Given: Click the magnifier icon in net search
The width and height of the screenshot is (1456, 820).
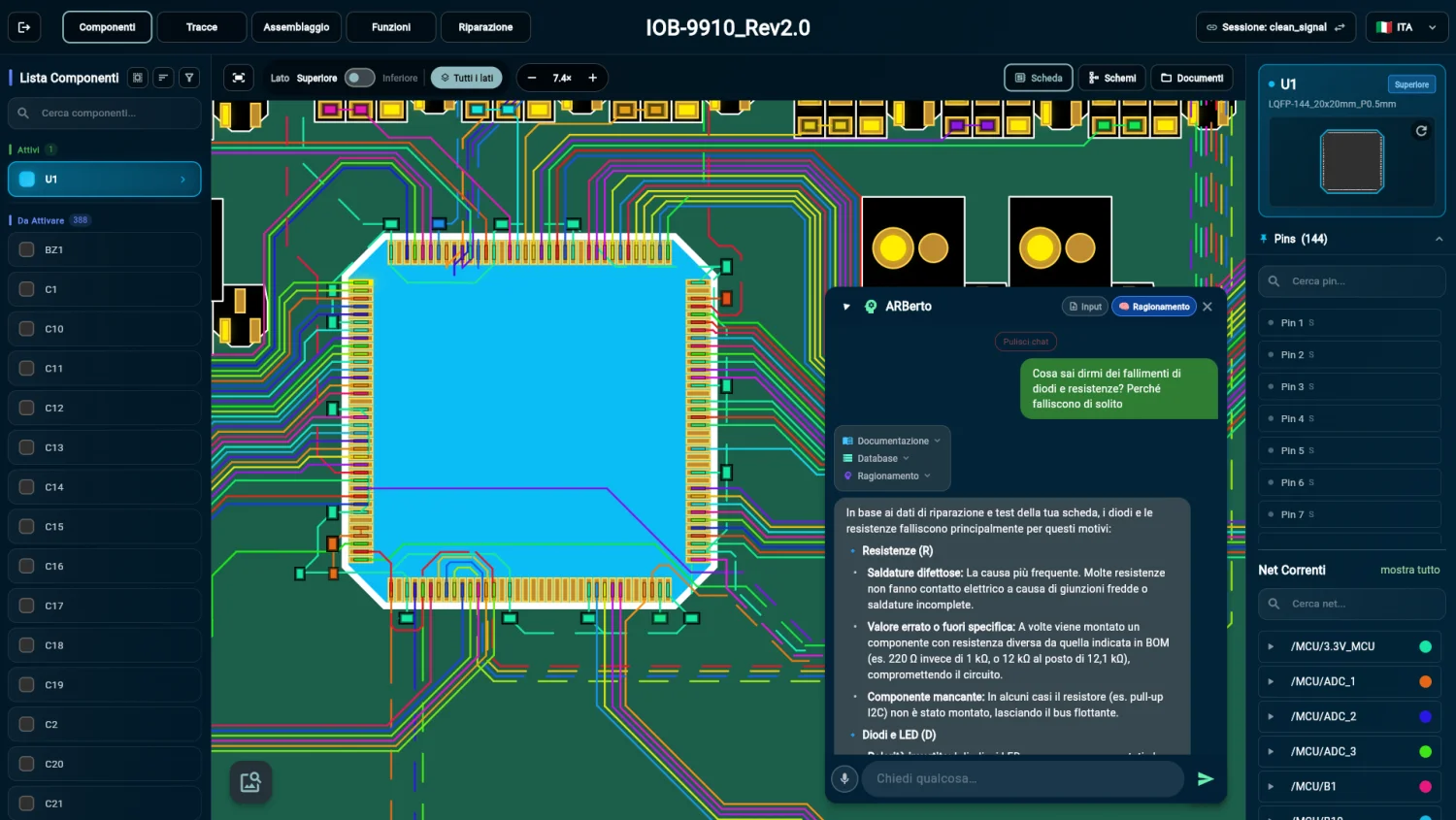Looking at the screenshot, I should (x=1274, y=604).
